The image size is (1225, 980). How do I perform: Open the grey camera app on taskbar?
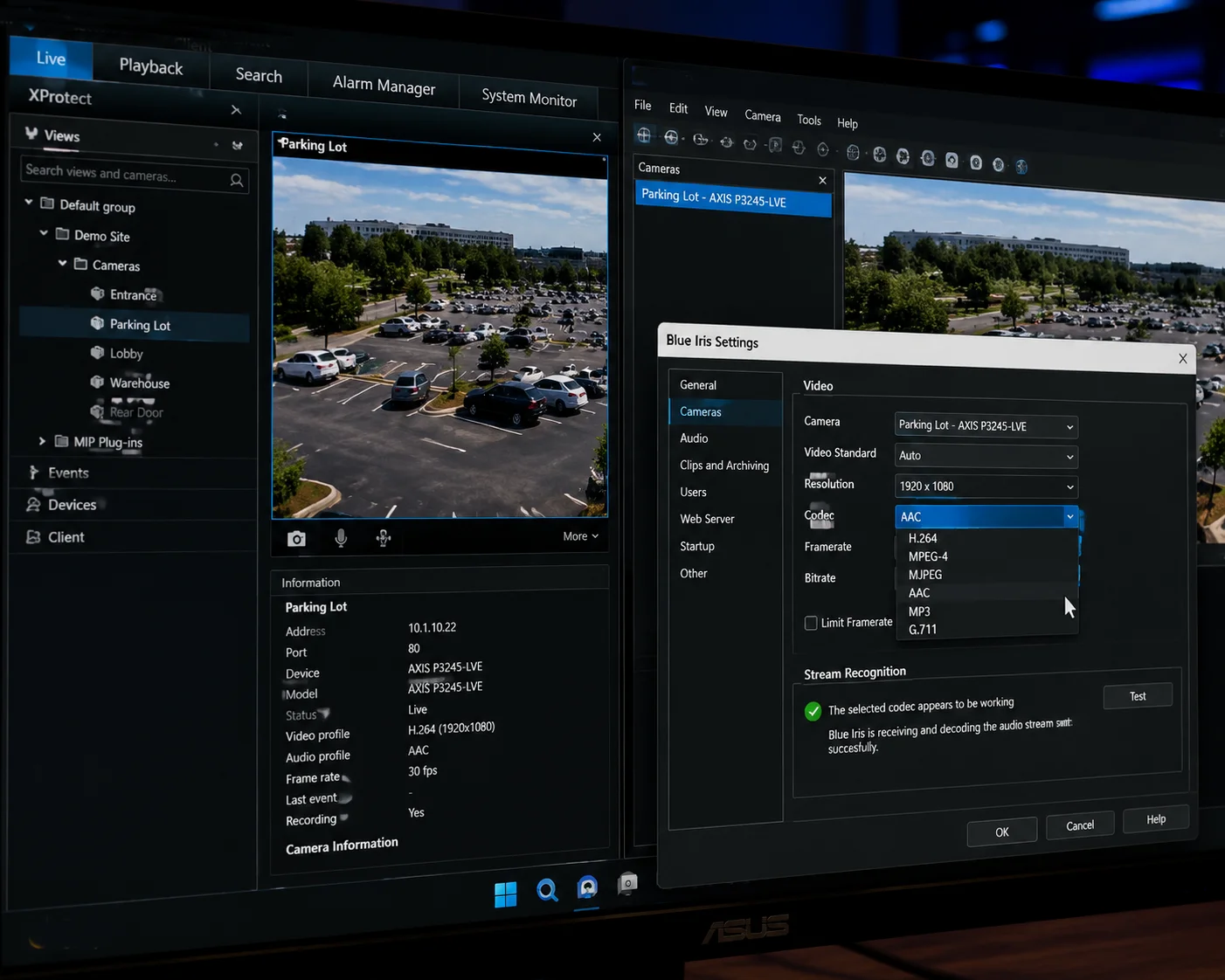[x=627, y=884]
